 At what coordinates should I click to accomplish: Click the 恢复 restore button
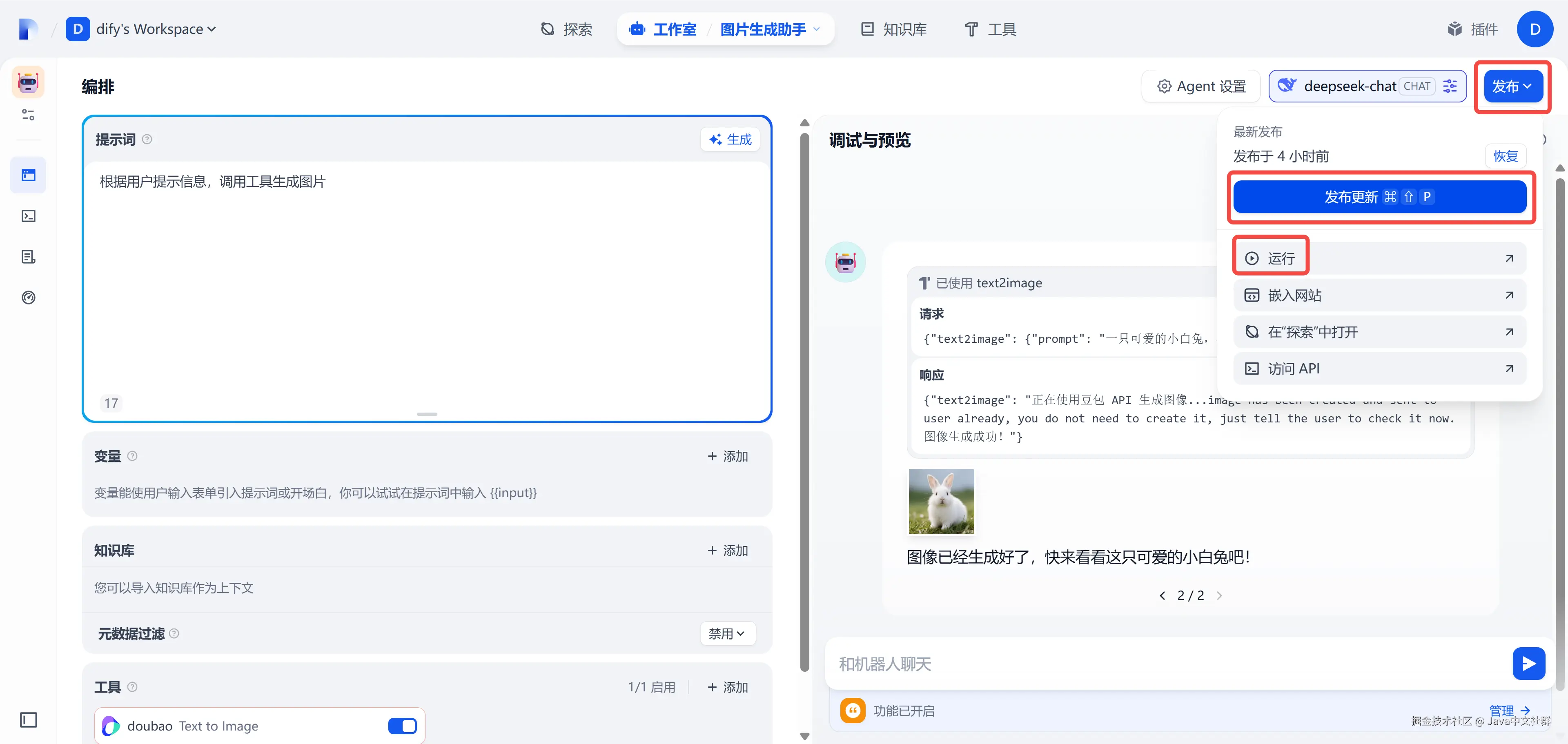click(x=1505, y=156)
